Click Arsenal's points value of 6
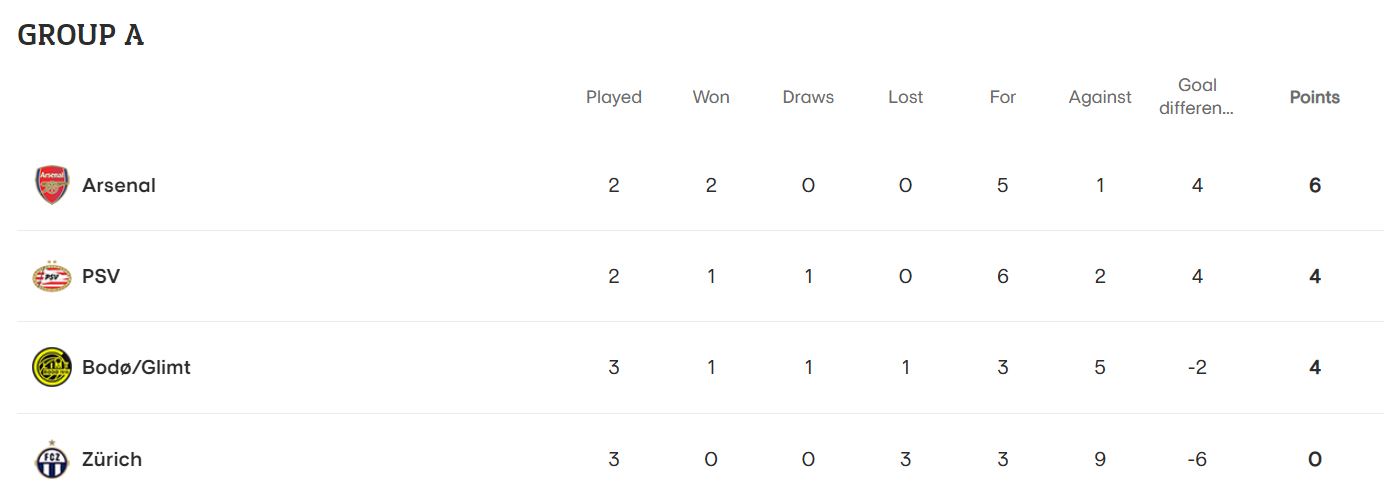The image size is (1394, 501). pyautogui.click(x=1315, y=185)
